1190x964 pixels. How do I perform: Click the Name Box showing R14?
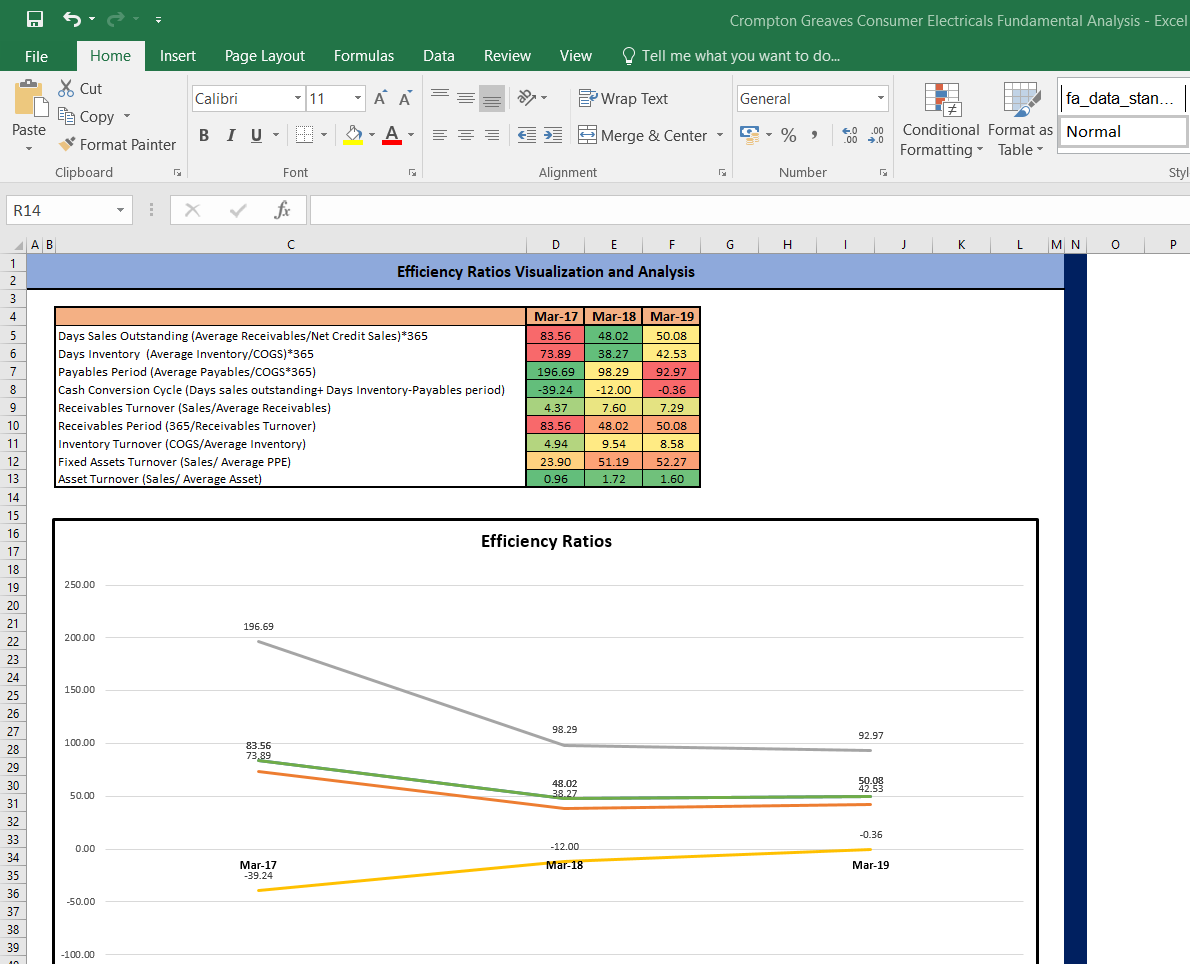pyautogui.click(x=59, y=210)
